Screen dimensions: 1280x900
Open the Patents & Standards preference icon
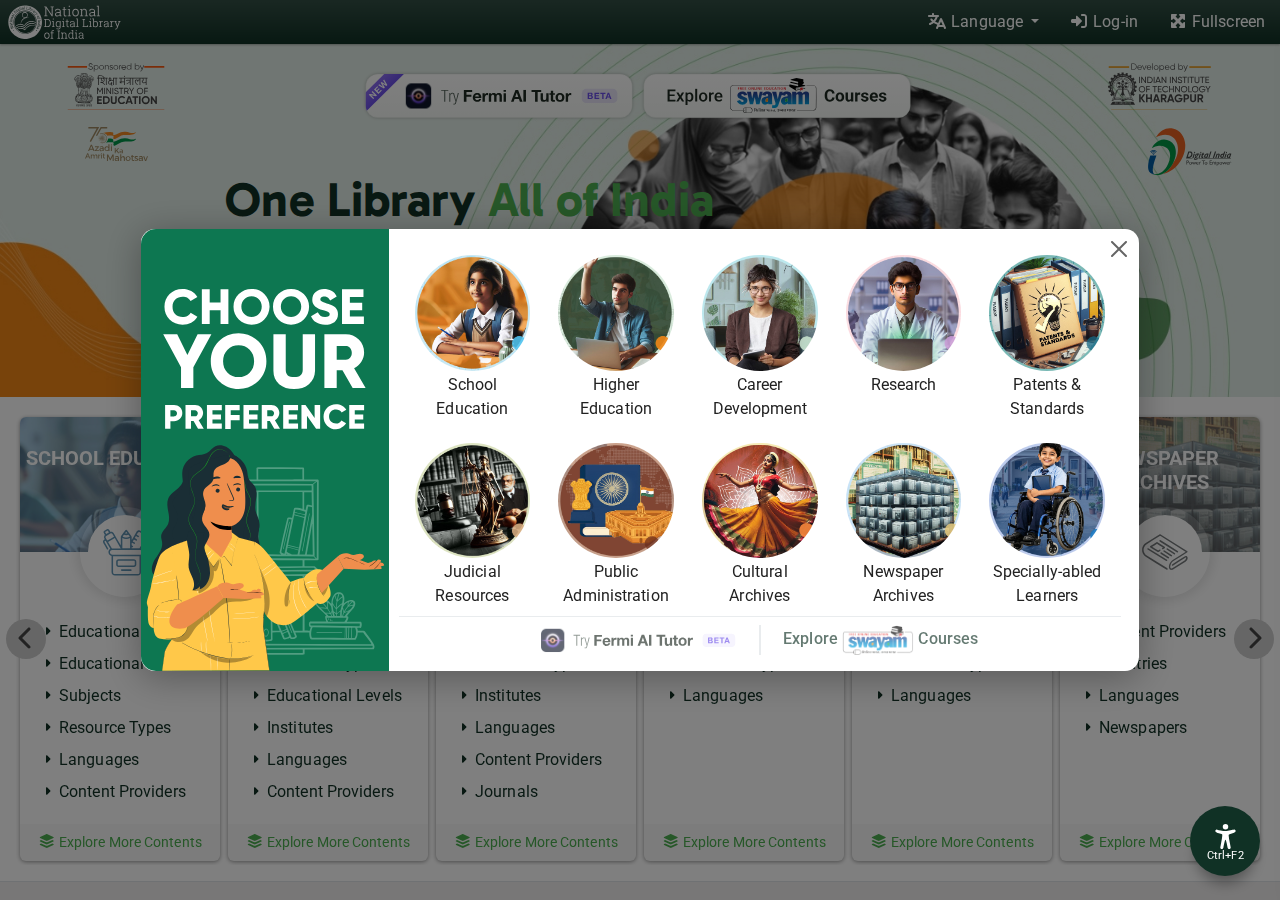pos(1047,313)
